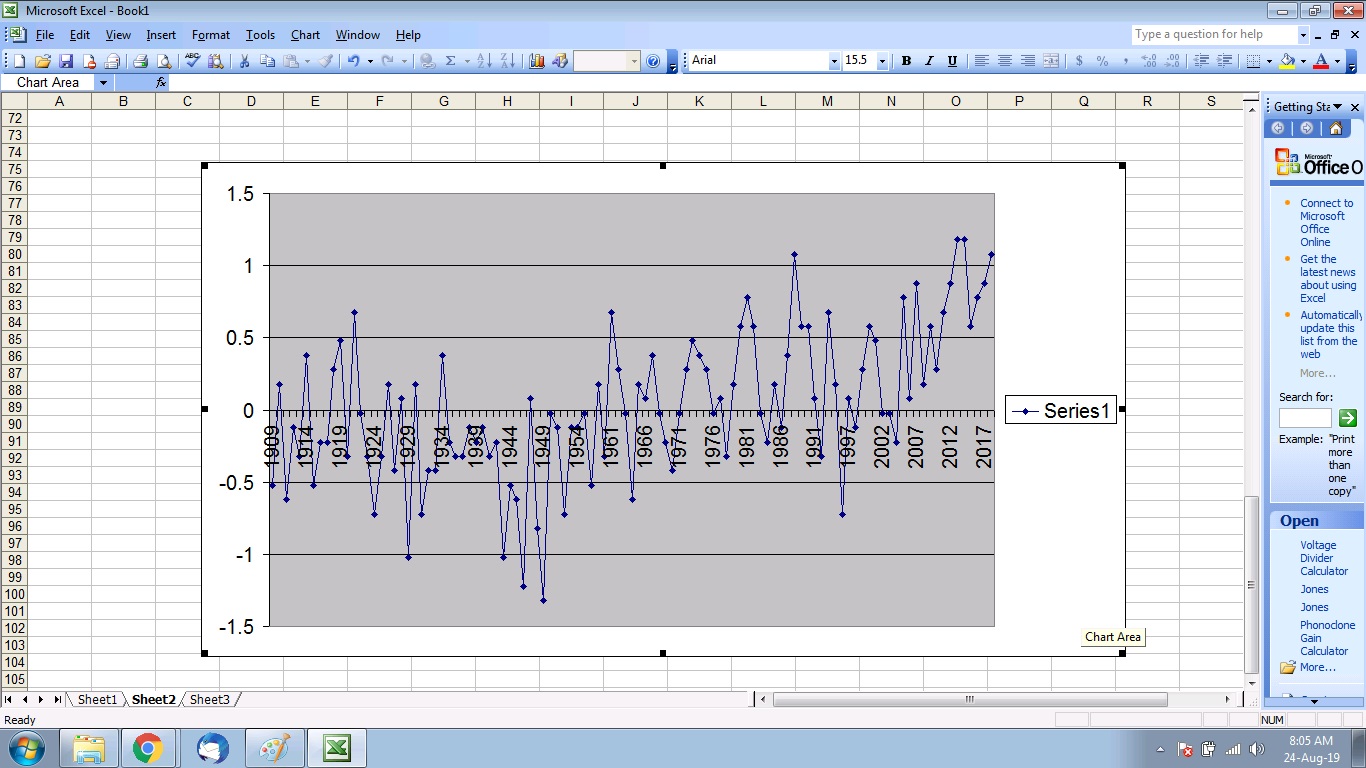Click the Print icon
This screenshot has width=1366, height=768.
141,61
